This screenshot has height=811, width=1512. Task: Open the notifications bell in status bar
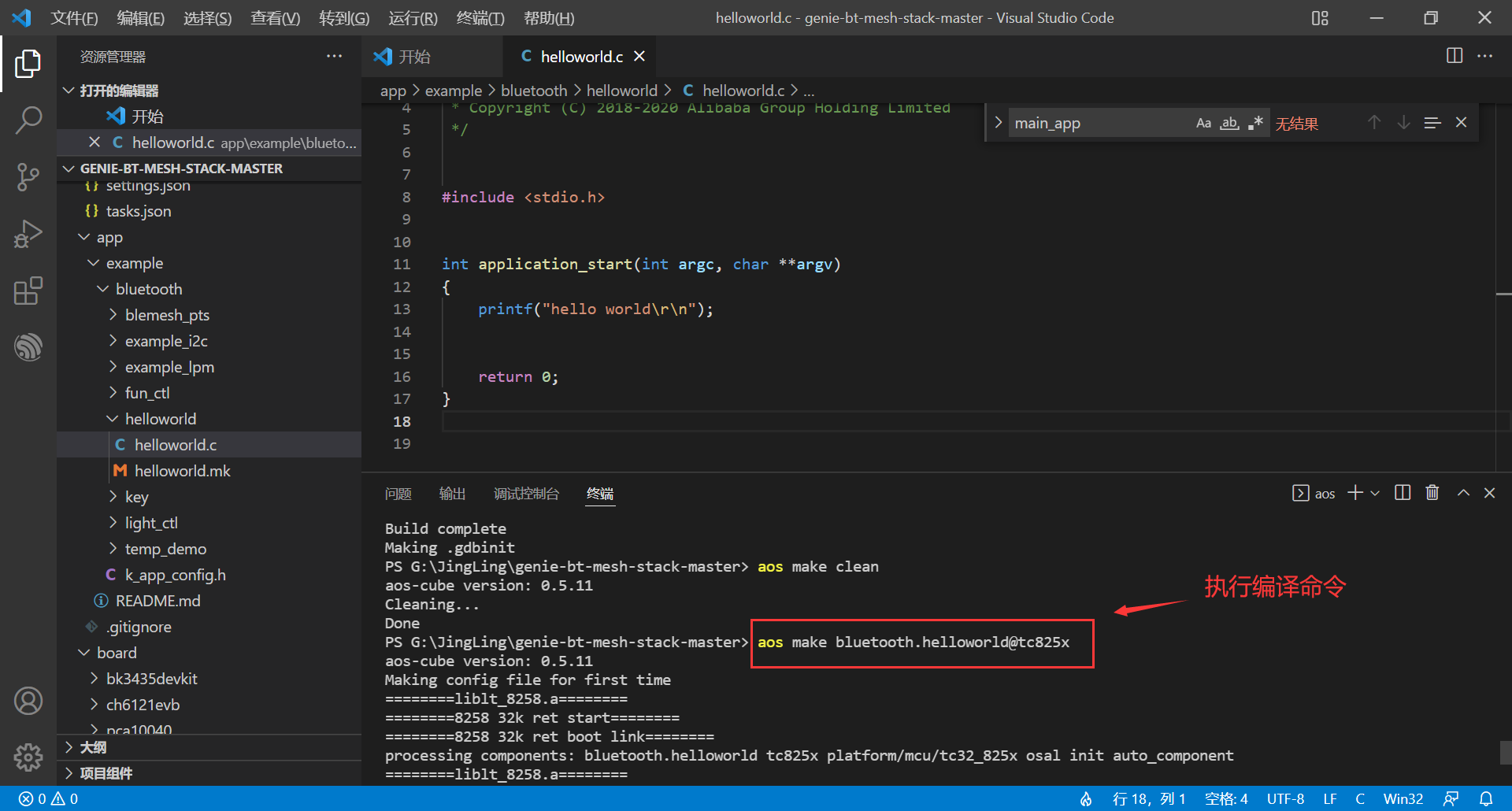coord(1486,798)
